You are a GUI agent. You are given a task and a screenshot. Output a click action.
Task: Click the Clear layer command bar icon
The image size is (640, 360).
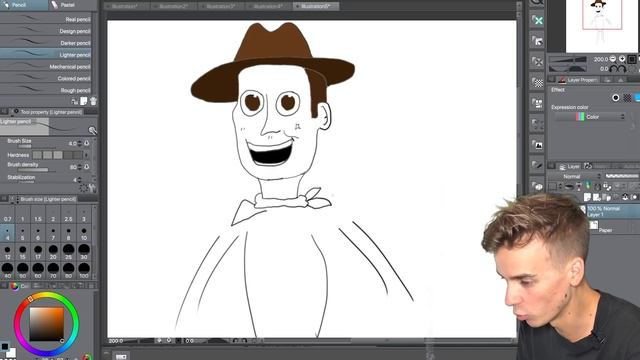(x=538, y=20)
